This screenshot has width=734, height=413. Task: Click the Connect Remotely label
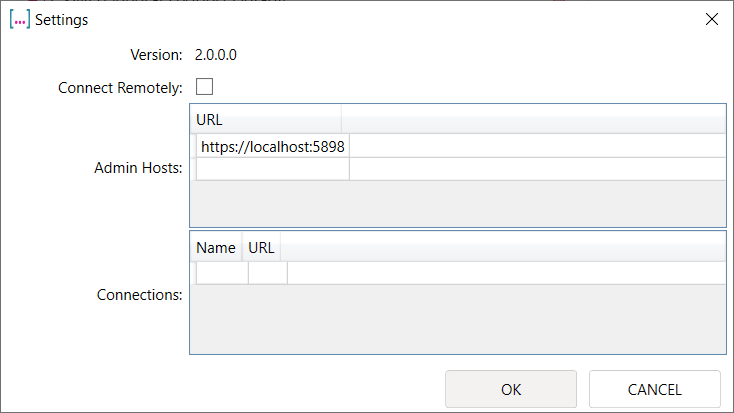tap(120, 87)
